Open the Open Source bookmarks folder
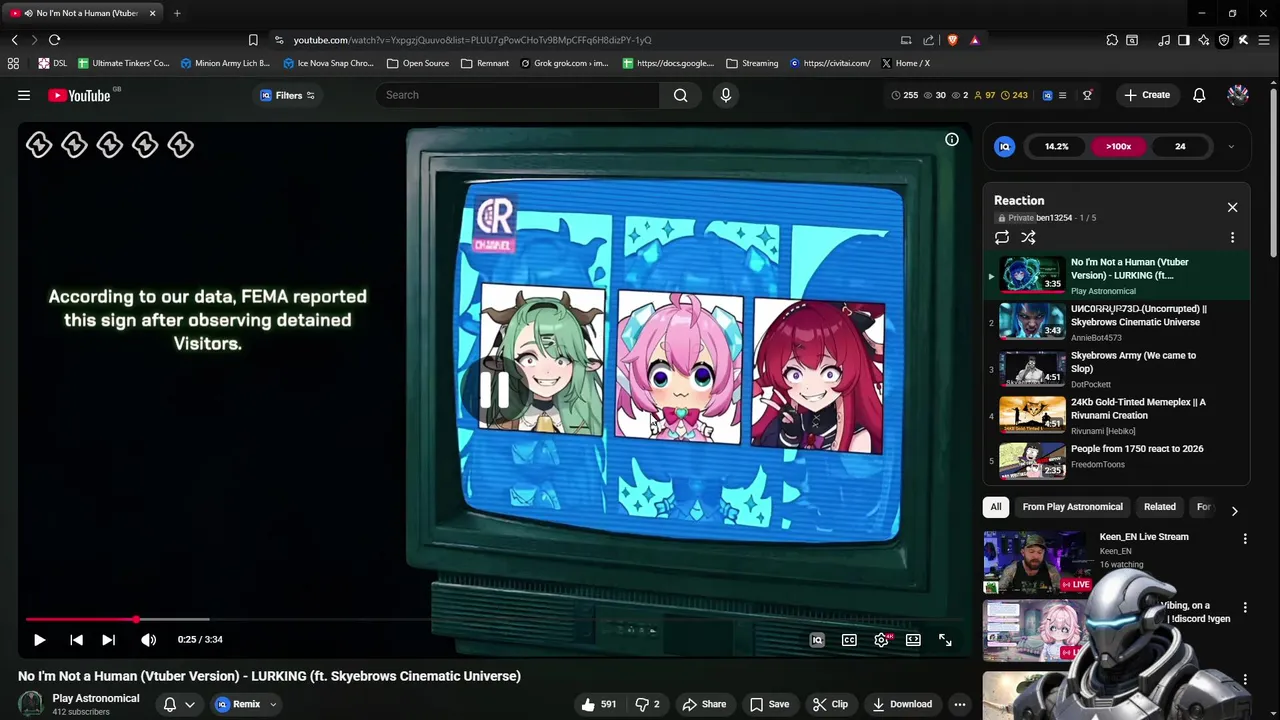This screenshot has width=1280, height=720. pyautogui.click(x=418, y=63)
